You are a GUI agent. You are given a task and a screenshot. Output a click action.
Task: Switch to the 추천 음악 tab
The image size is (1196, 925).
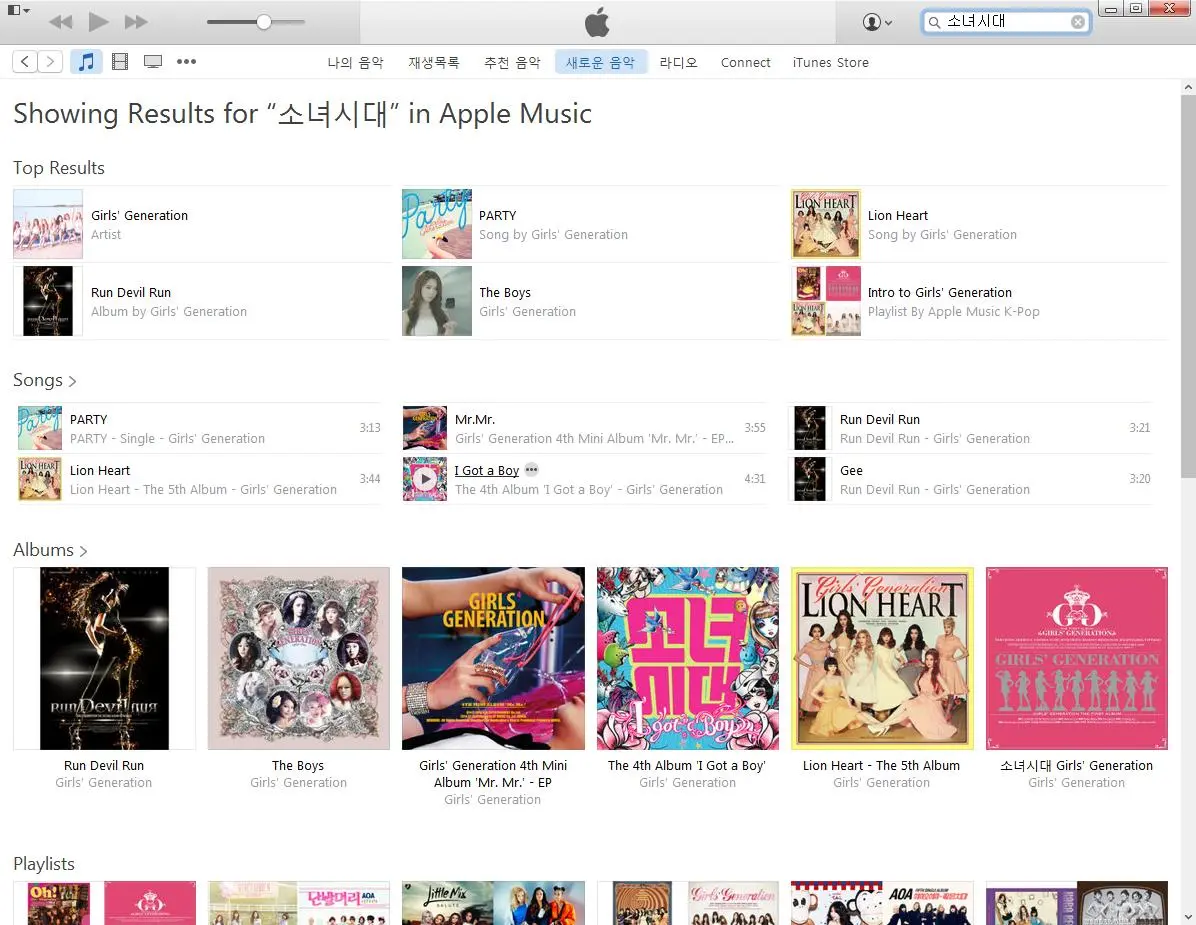(x=513, y=63)
